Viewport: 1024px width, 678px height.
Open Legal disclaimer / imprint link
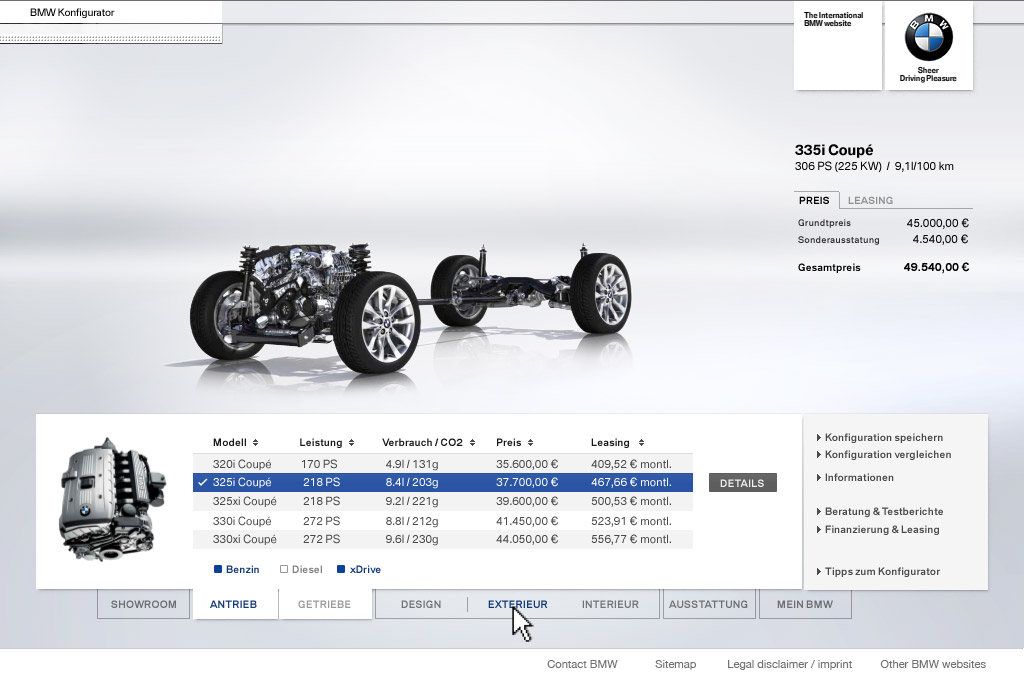pyautogui.click(x=790, y=664)
